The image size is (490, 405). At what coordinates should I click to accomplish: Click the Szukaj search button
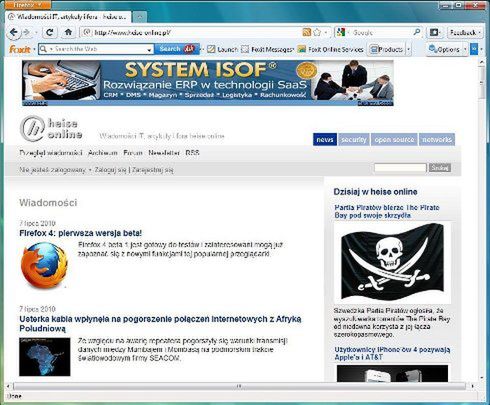click(440, 168)
